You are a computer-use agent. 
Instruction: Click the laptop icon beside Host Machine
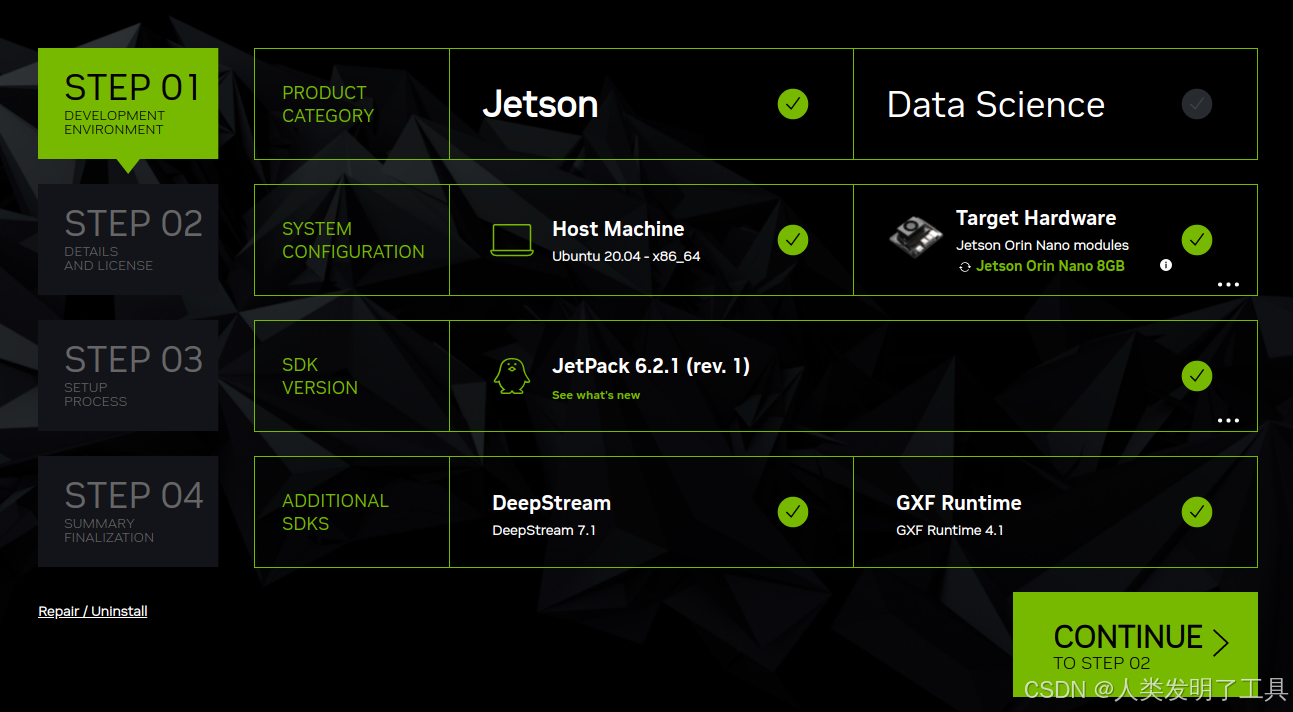(x=512, y=240)
